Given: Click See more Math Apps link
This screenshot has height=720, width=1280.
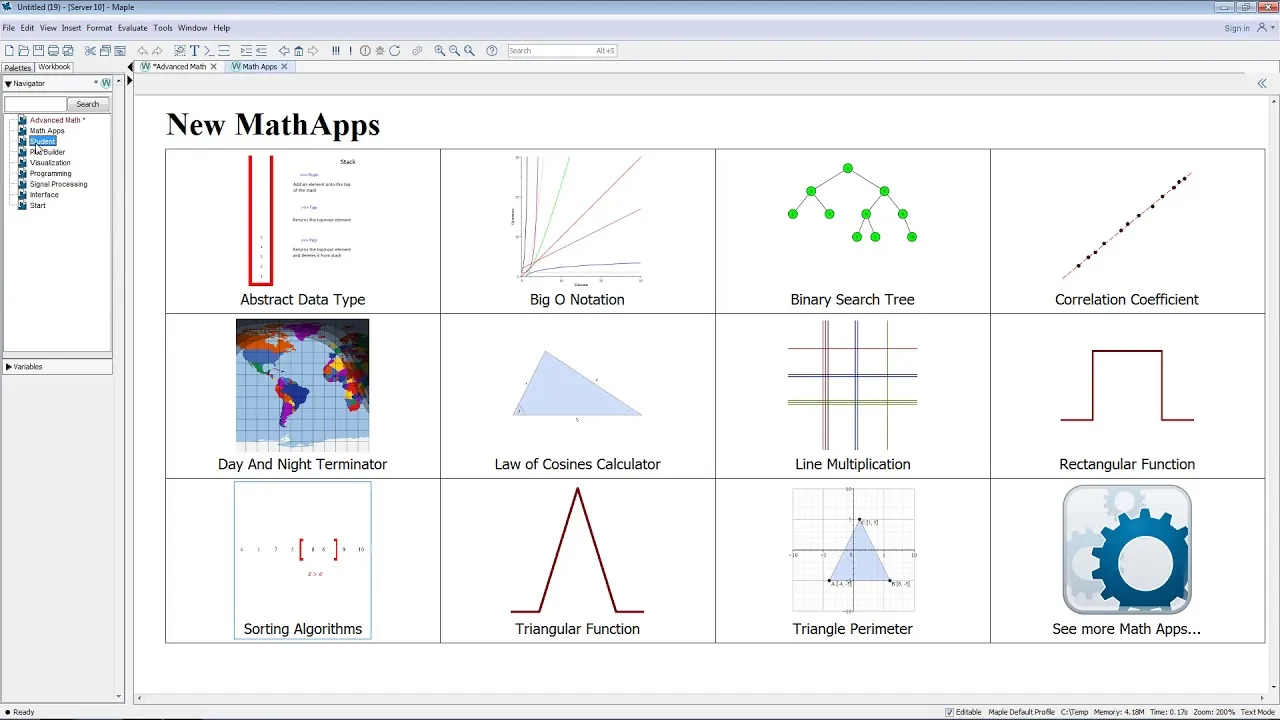Looking at the screenshot, I should 1127,629.
